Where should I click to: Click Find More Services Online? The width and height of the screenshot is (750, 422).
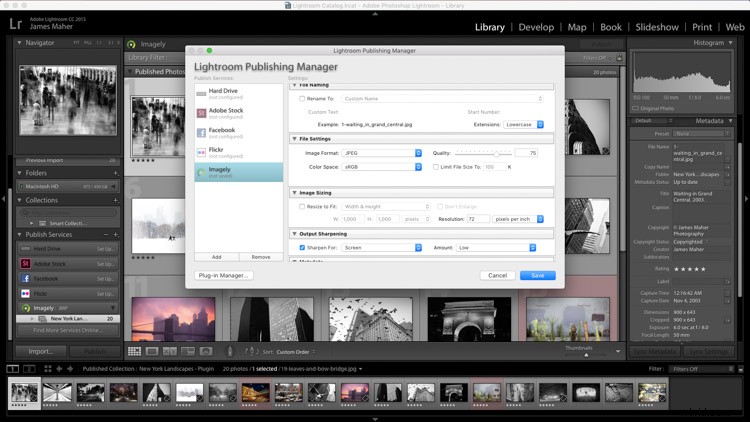click(67, 331)
